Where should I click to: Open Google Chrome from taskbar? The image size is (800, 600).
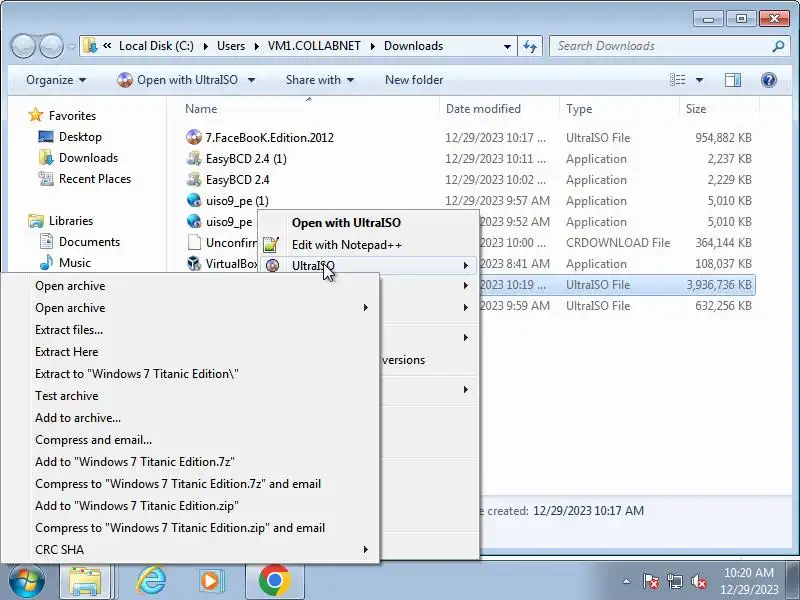(x=274, y=581)
